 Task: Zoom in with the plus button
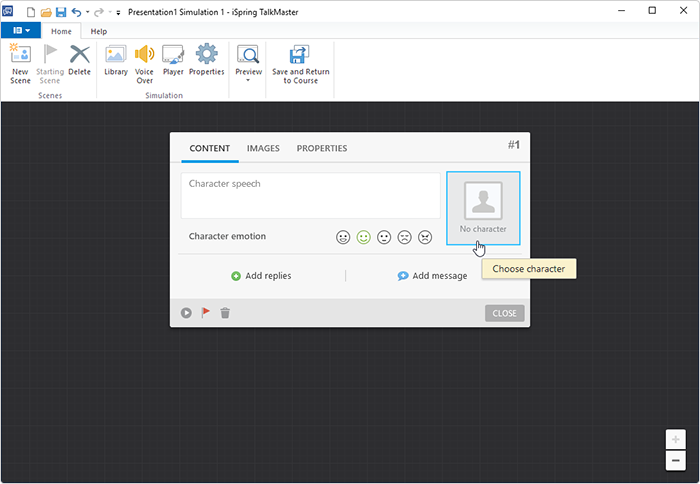click(675, 440)
